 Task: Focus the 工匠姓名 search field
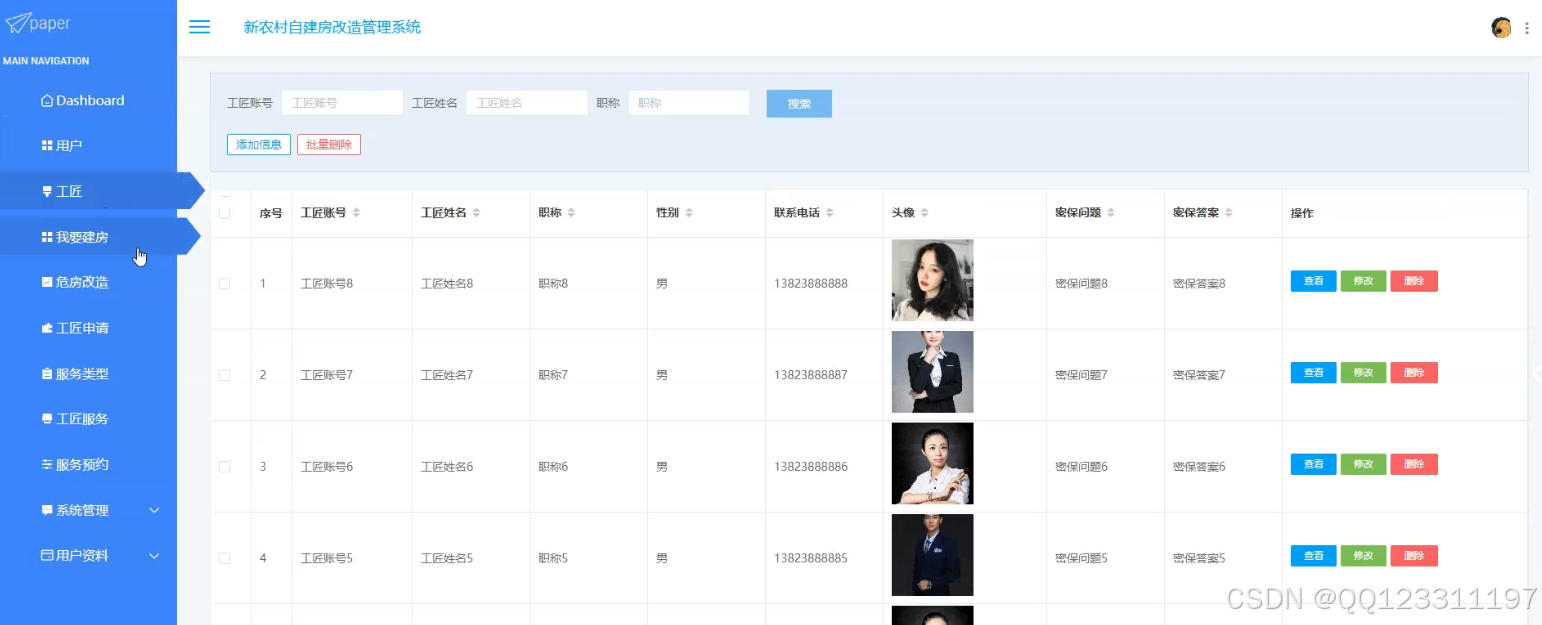click(x=527, y=103)
